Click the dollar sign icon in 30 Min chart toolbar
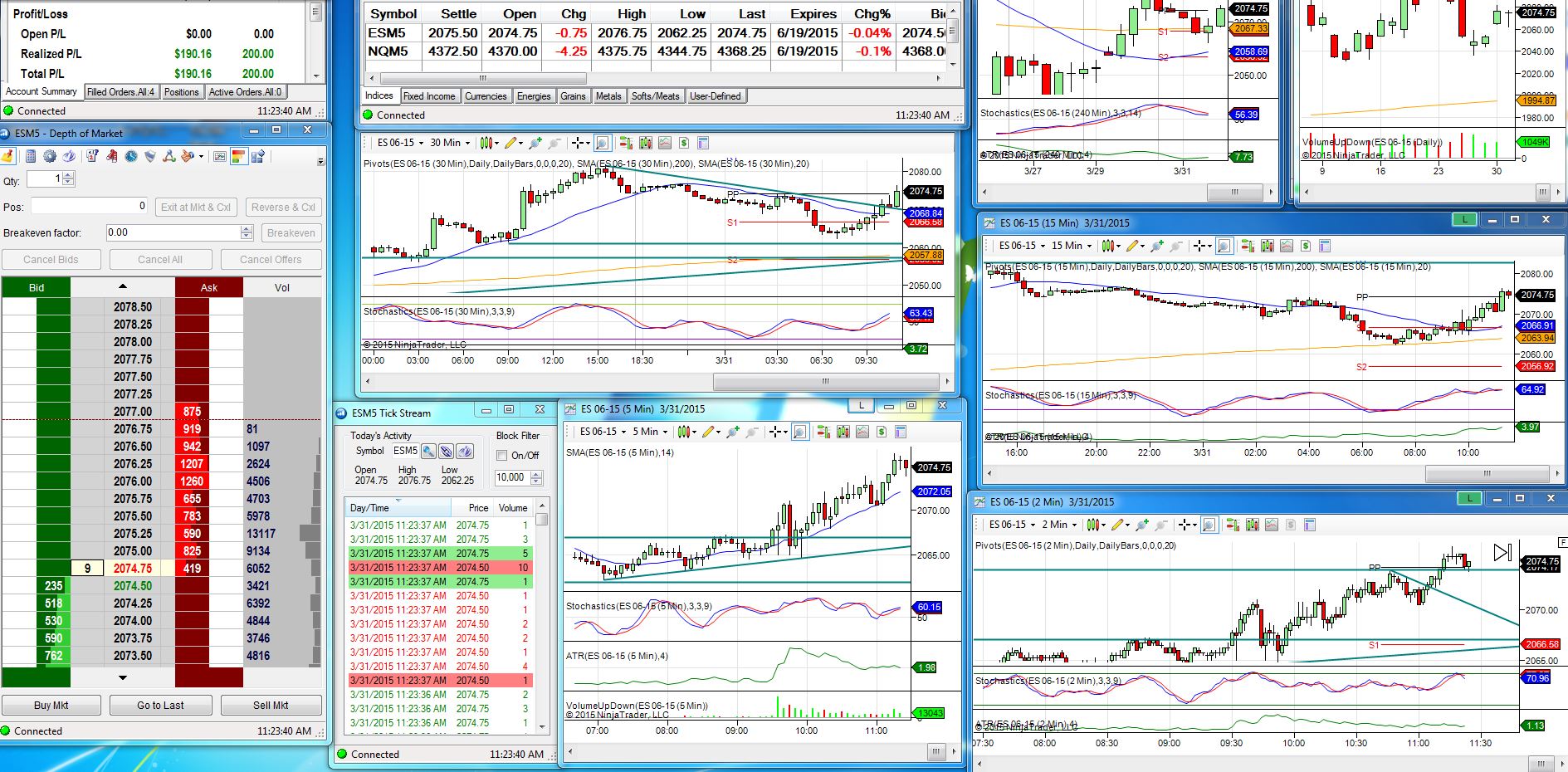1568x772 pixels. coord(683,143)
